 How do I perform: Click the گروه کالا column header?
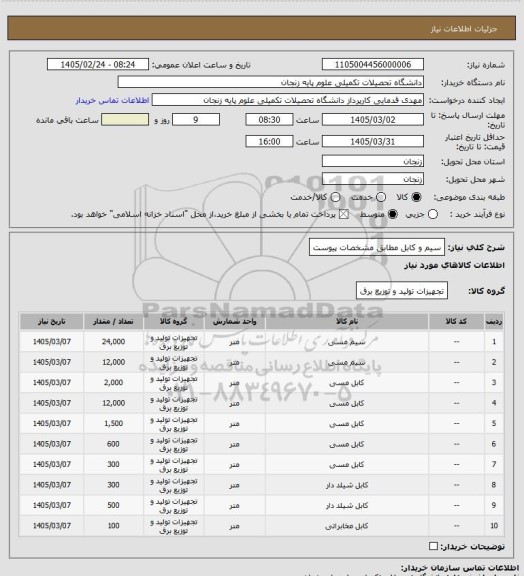pyautogui.click(x=173, y=321)
